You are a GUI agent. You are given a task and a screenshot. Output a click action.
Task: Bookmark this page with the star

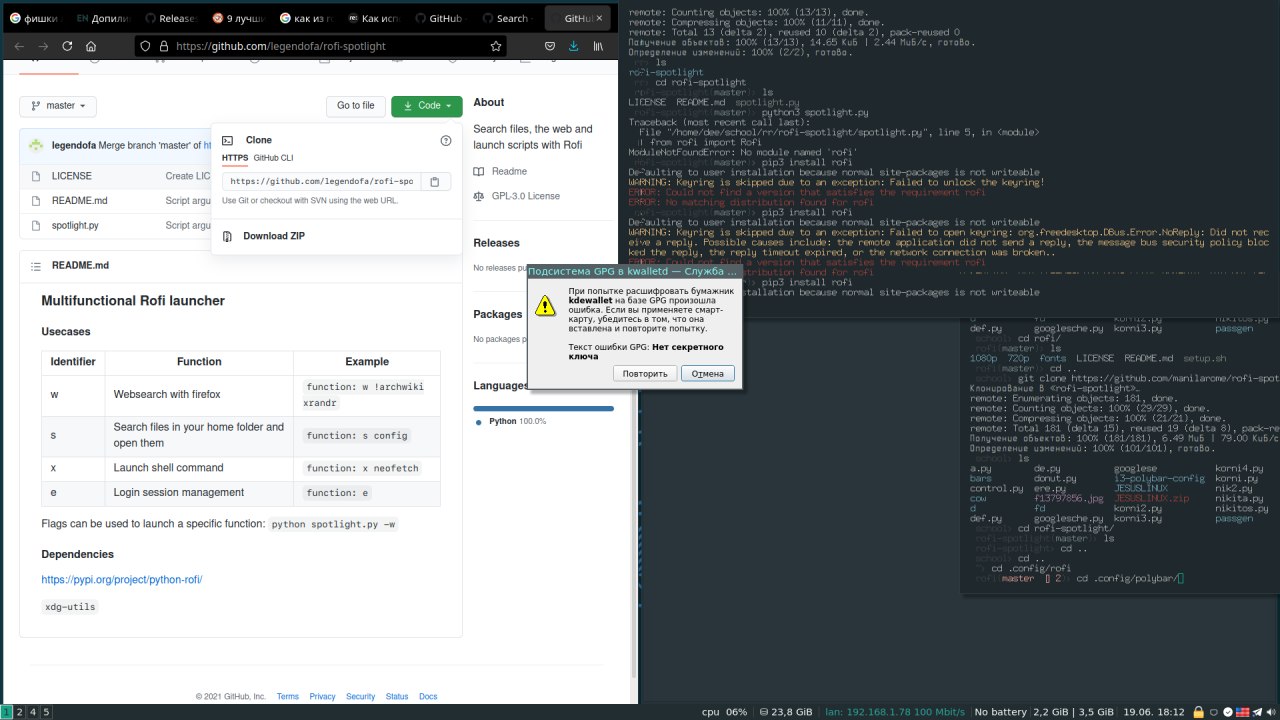[496, 46]
